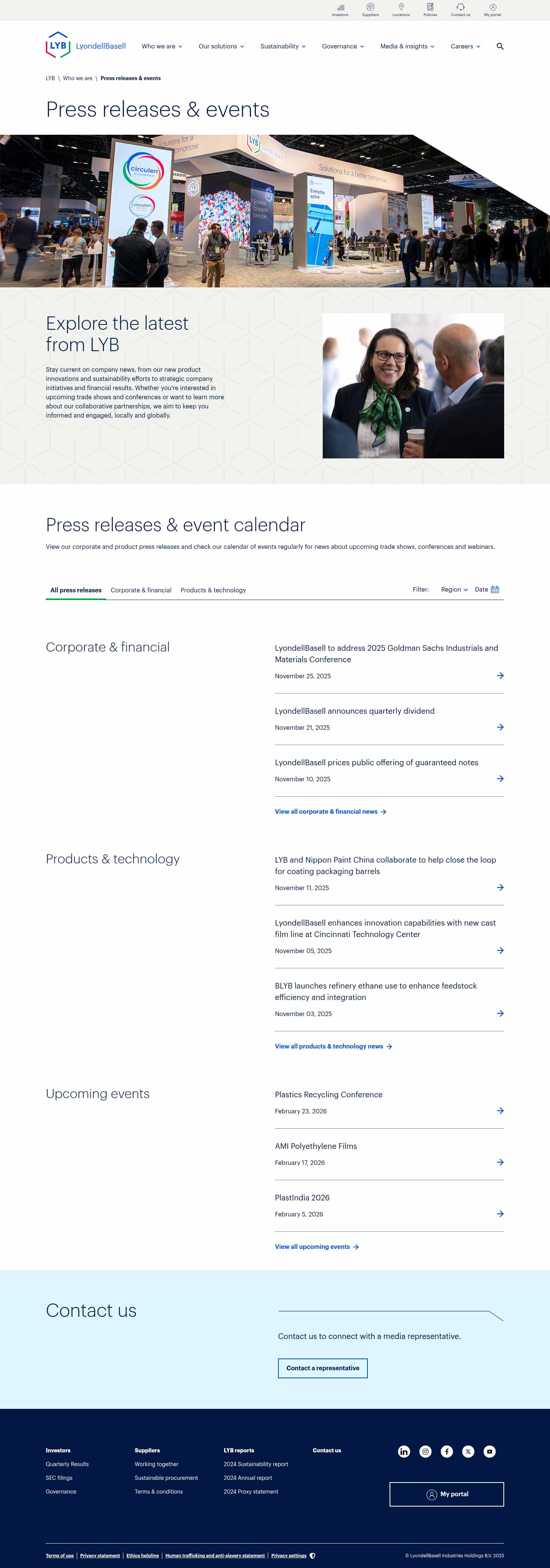Open the search magnifier icon
This screenshot has width=550, height=1568.
pyautogui.click(x=500, y=46)
